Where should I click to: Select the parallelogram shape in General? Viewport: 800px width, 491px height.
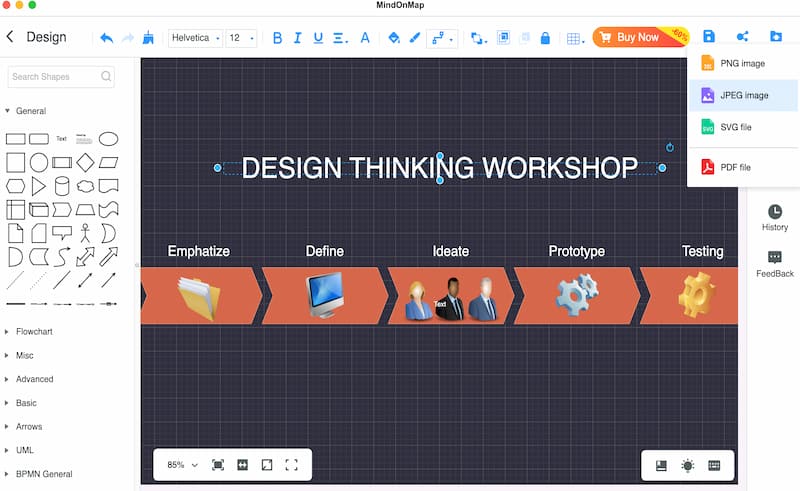click(x=108, y=162)
